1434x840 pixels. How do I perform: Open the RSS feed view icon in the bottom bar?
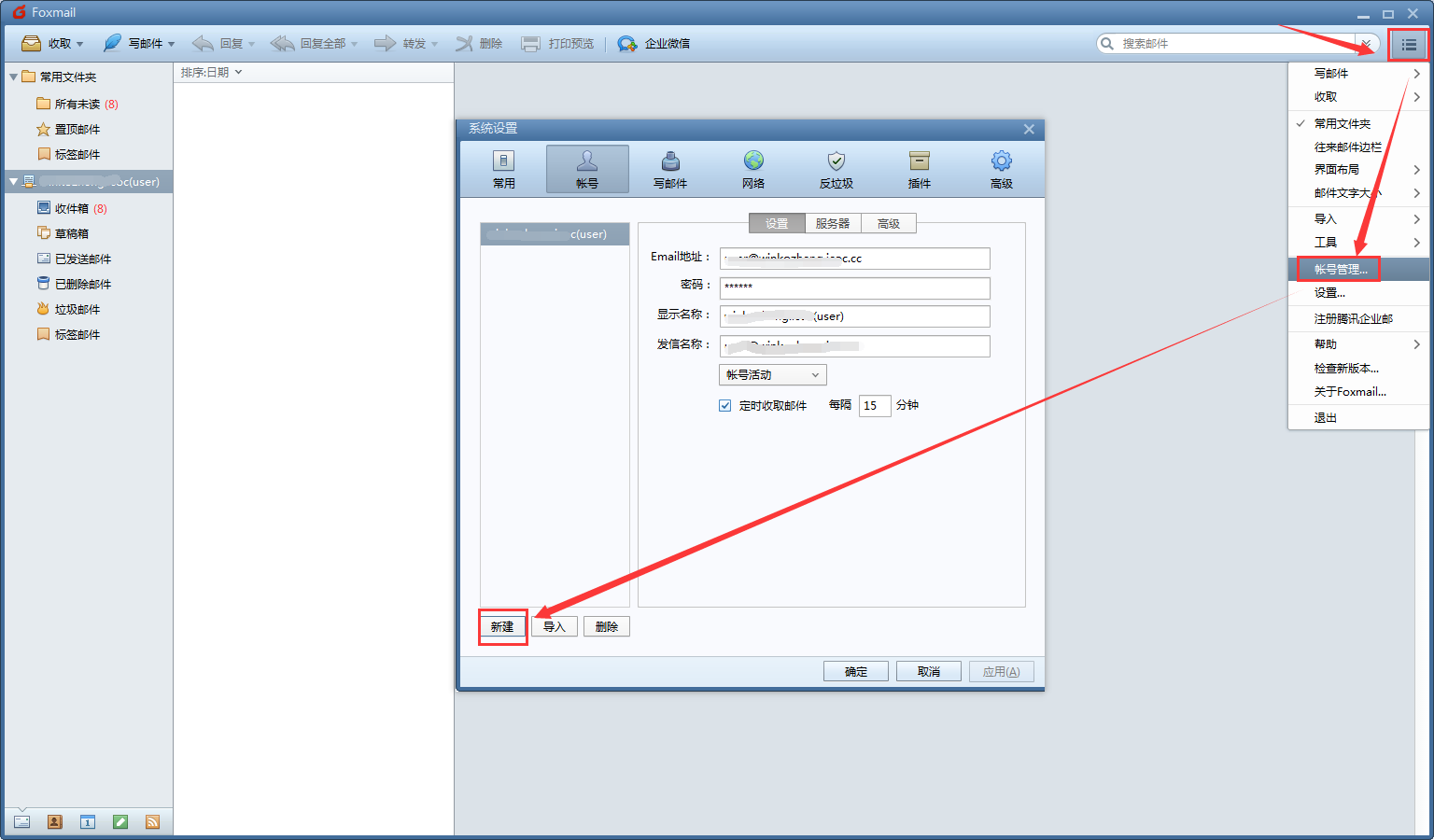pyautogui.click(x=152, y=822)
